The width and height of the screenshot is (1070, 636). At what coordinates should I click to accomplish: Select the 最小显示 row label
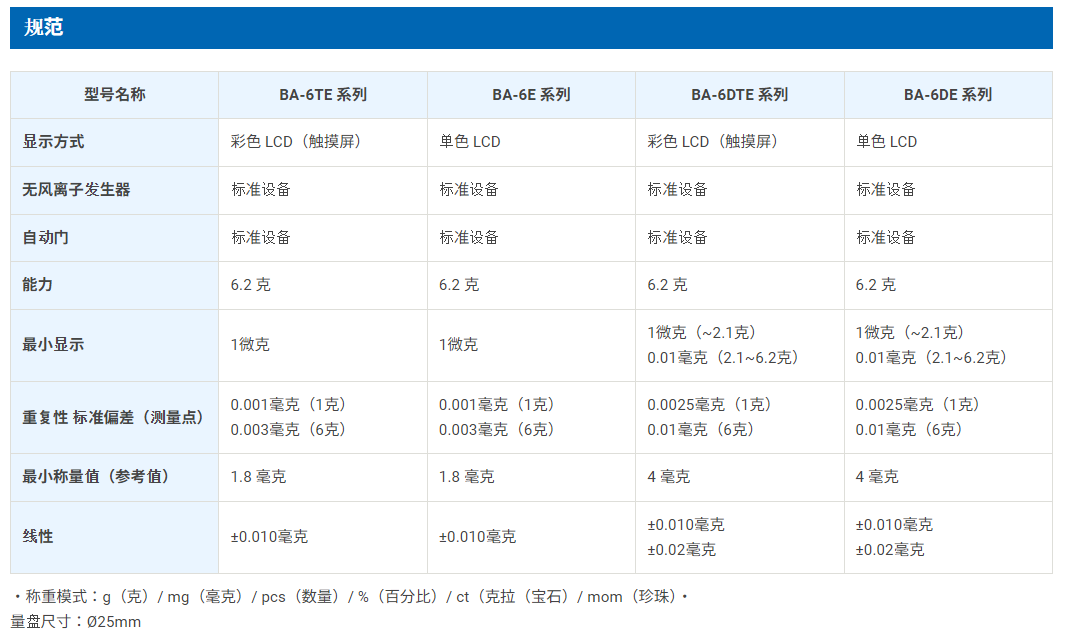click(x=54, y=345)
